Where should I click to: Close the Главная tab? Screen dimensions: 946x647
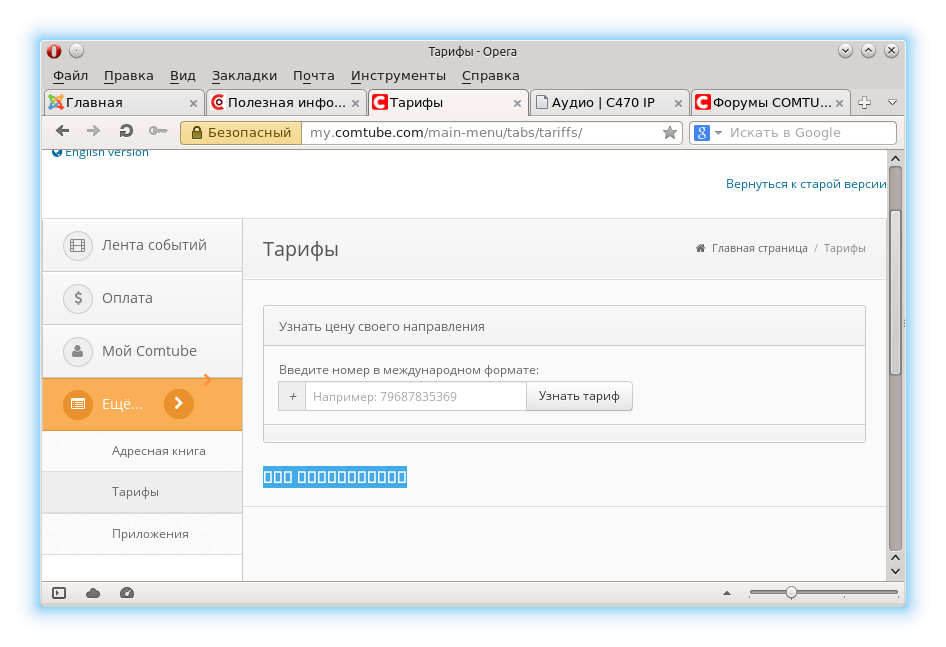click(193, 104)
